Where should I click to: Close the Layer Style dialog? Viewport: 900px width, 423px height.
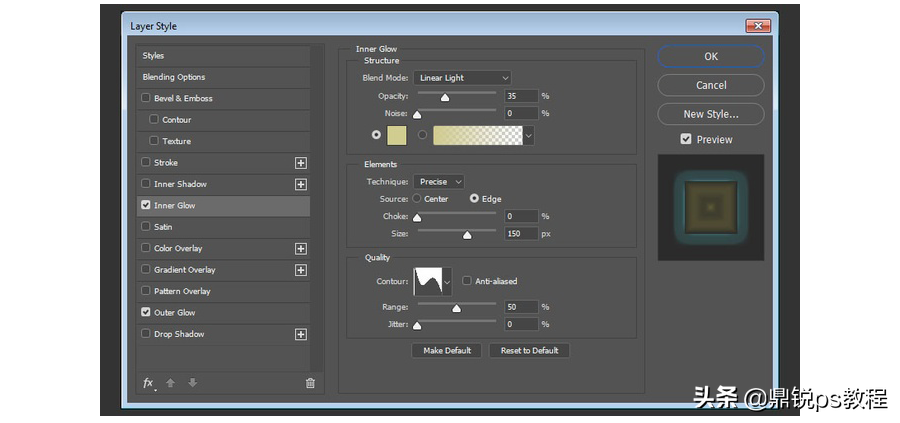point(758,26)
